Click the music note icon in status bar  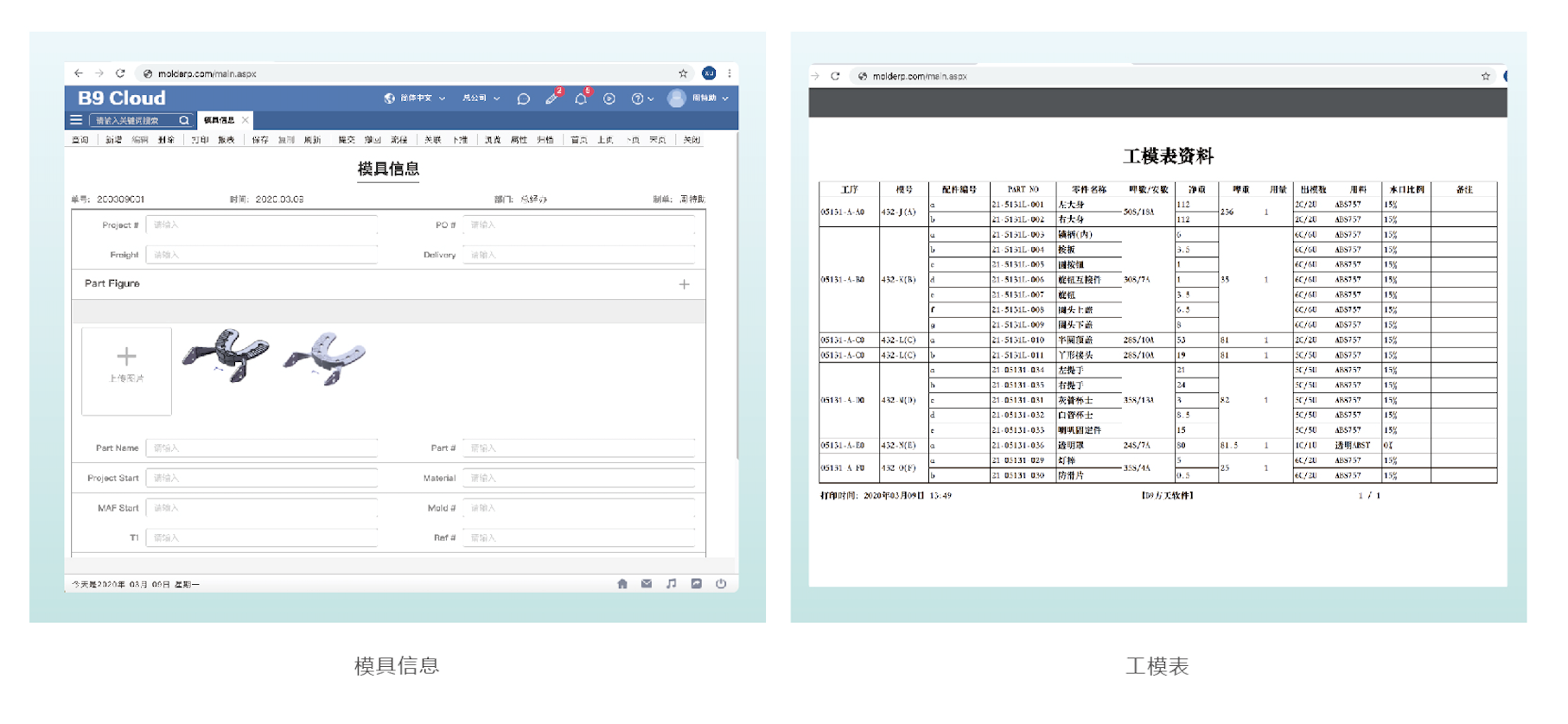pyautogui.click(x=672, y=584)
